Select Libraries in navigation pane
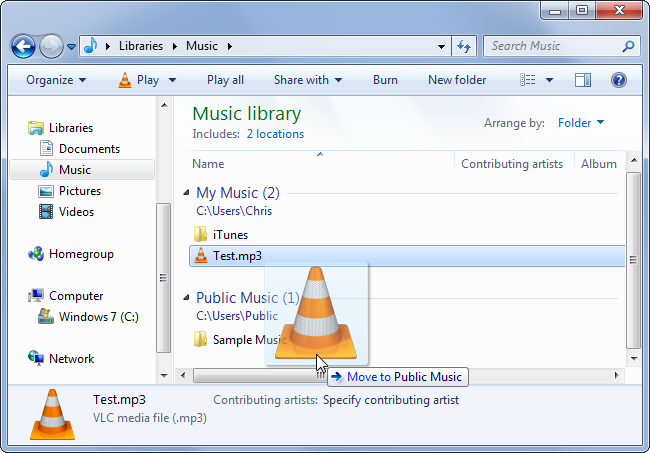The image size is (650, 453). click(70, 128)
